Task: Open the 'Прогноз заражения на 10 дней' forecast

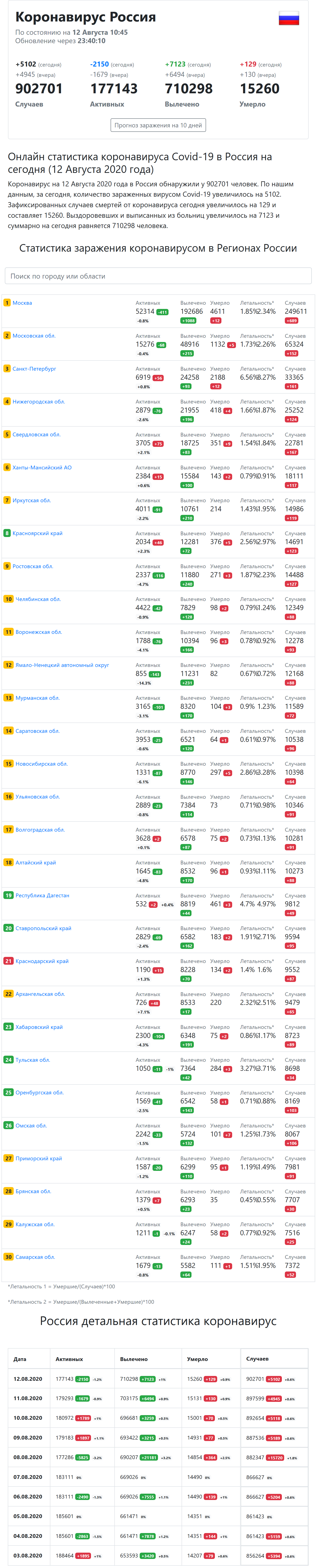Action: 158,125
